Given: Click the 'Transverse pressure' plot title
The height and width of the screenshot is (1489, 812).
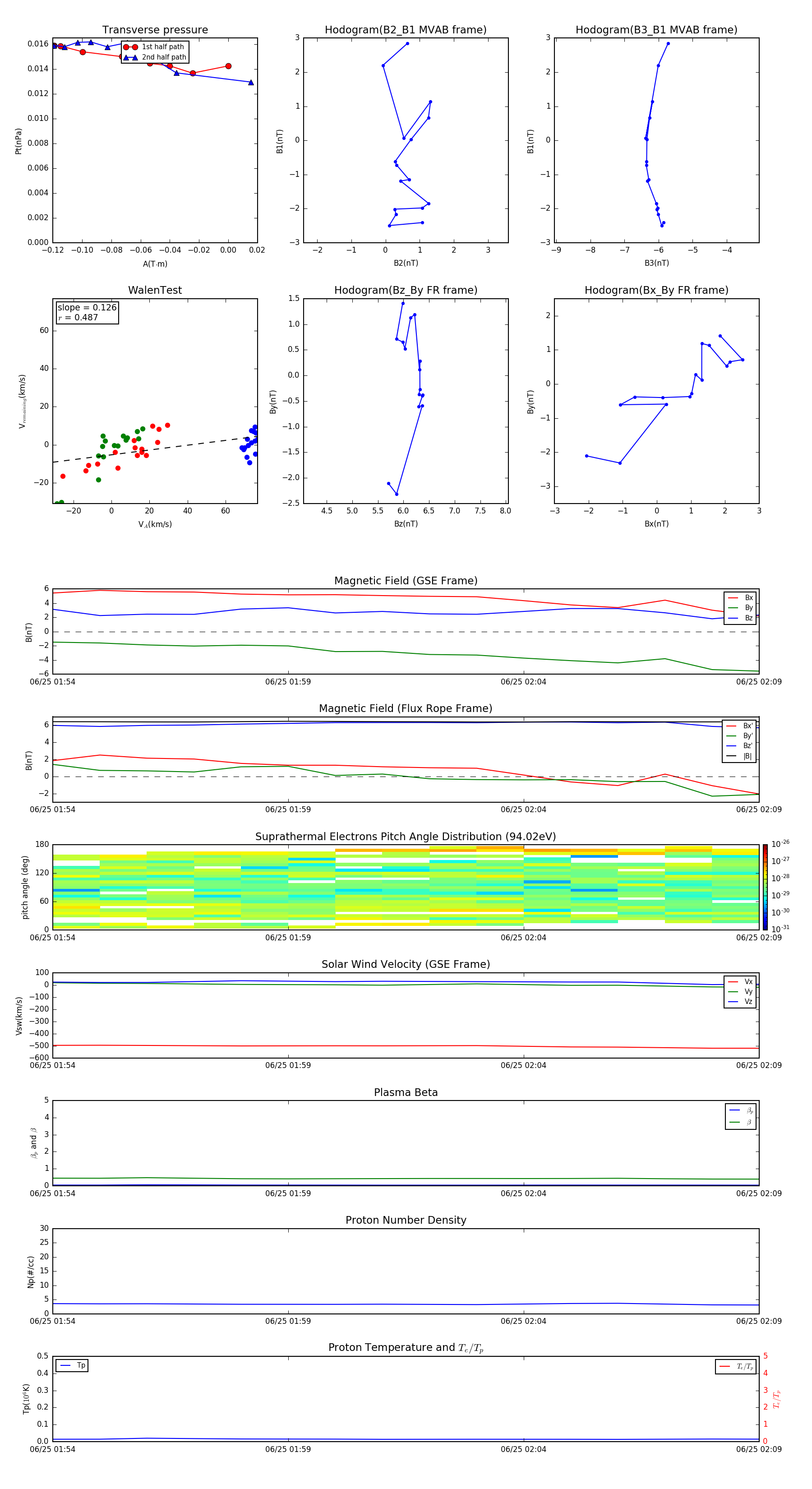Looking at the screenshot, I should tap(155, 30).
